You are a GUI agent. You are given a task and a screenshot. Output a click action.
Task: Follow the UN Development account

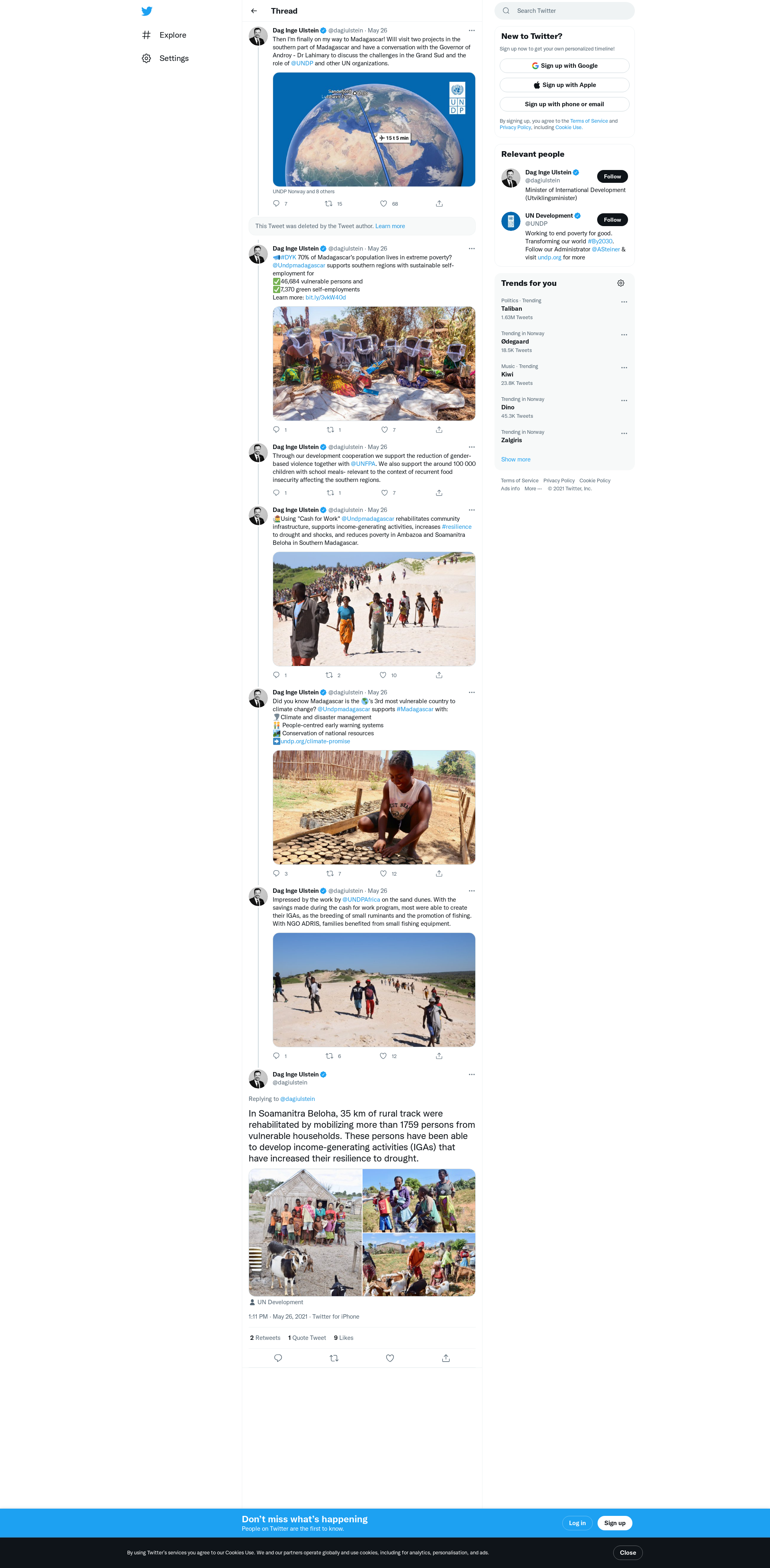pyautogui.click(x=612, y=220)
